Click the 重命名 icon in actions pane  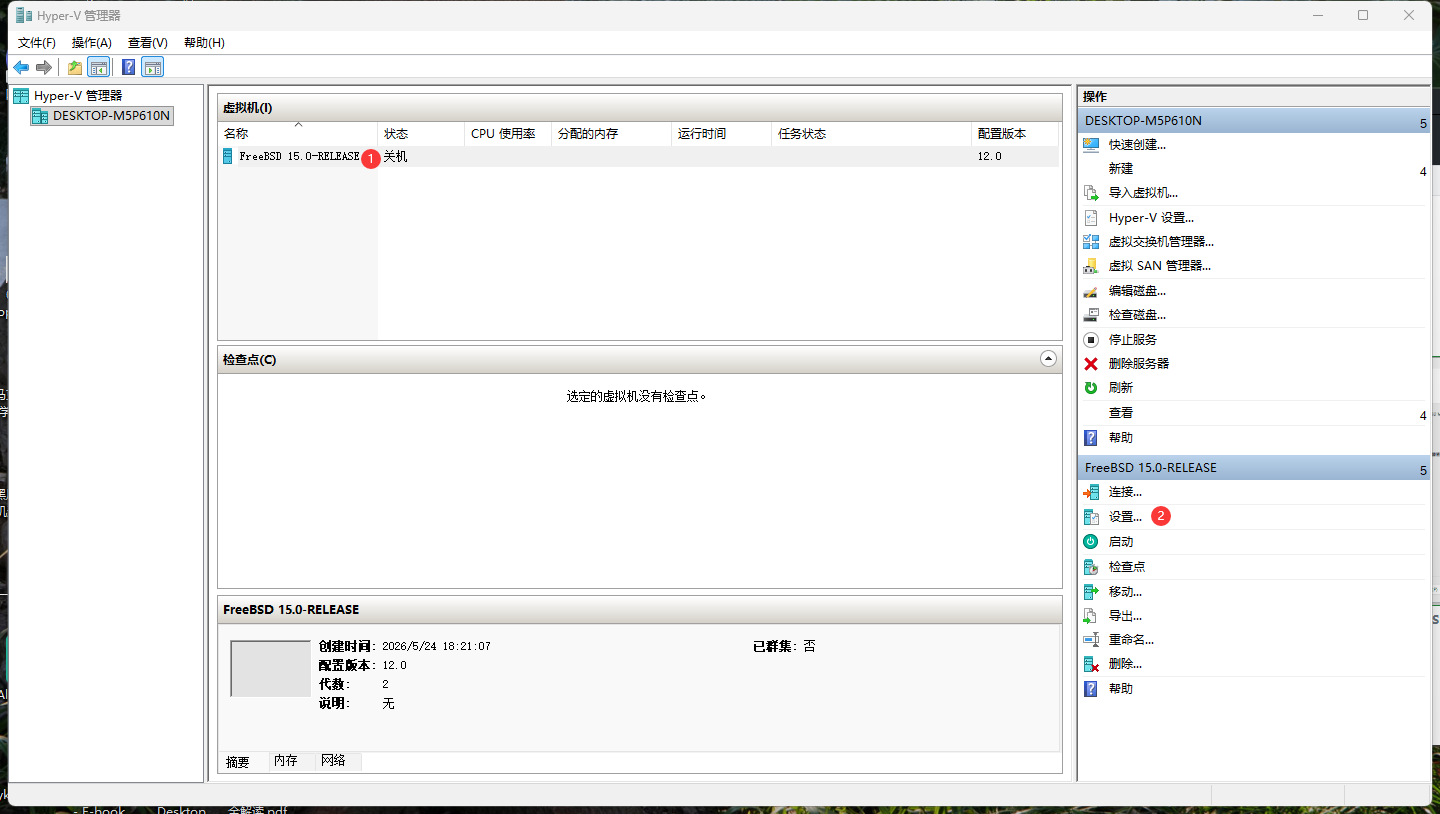(1091, 640)
